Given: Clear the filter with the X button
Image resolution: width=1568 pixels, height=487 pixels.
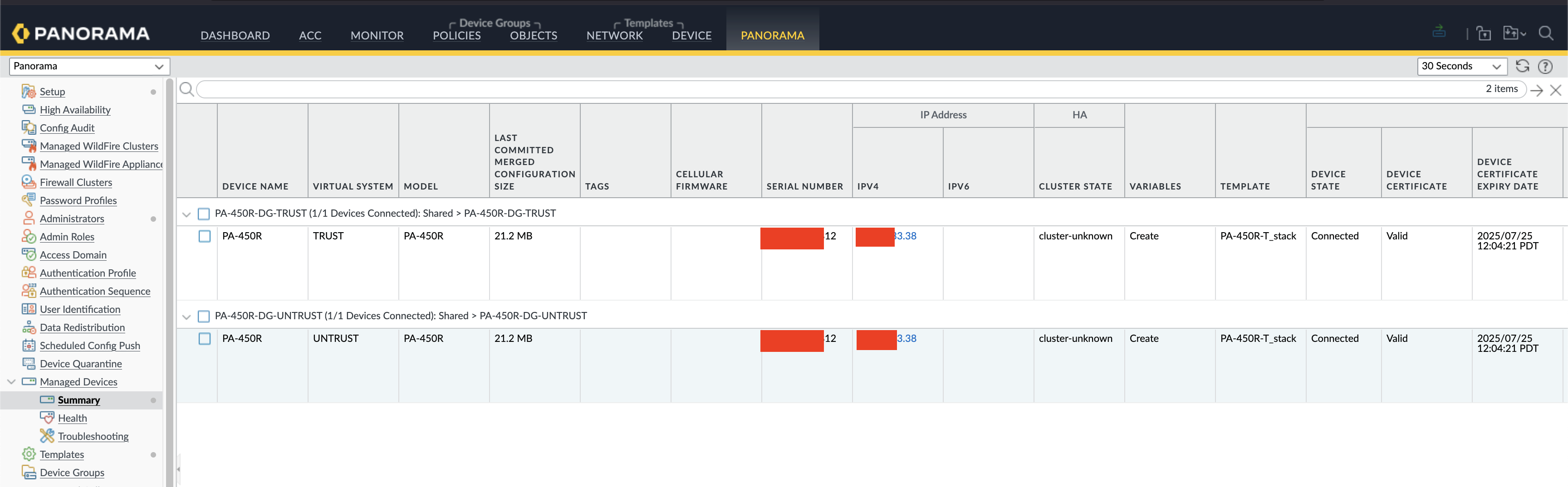Looking at the screenshot, I should [1555, 90].
